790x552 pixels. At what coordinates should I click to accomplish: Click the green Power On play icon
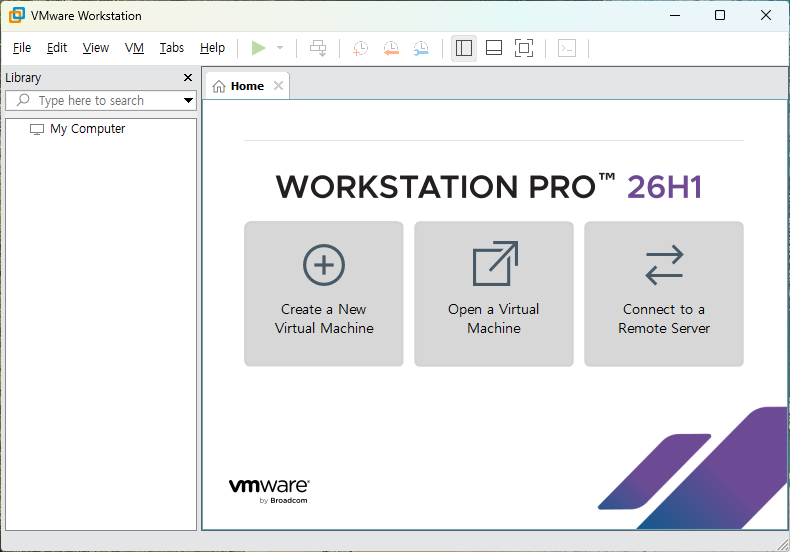258,48
